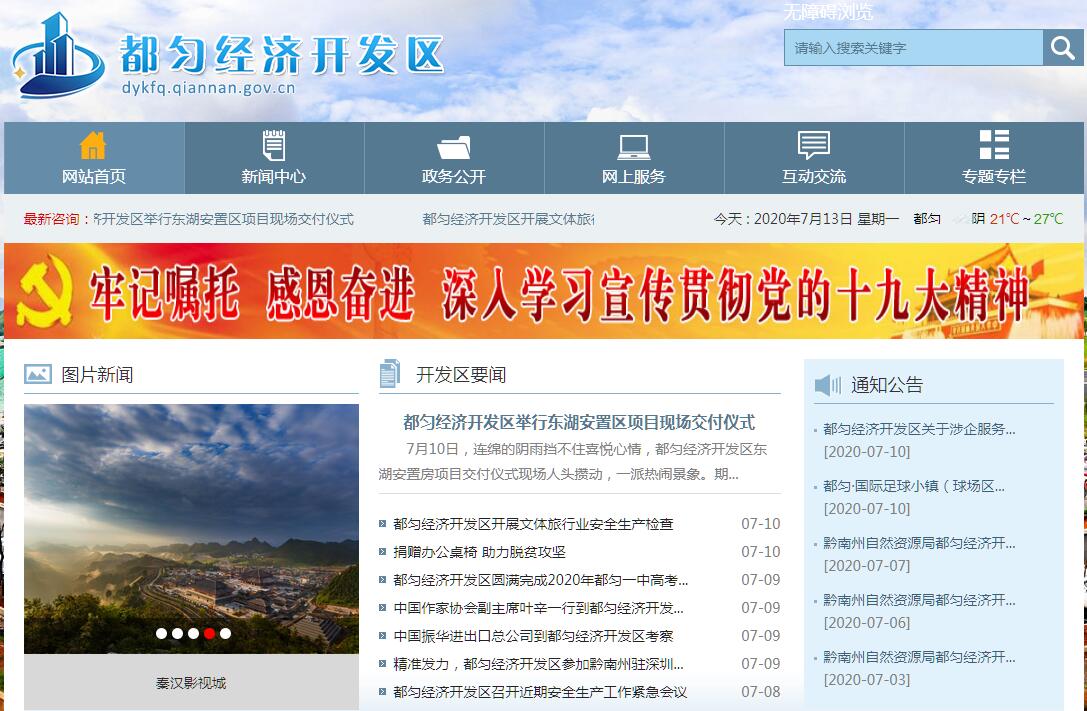The image size is (1087, 711).
Task: Click the 专题专栏 grid icon
Action: (993, 146)
